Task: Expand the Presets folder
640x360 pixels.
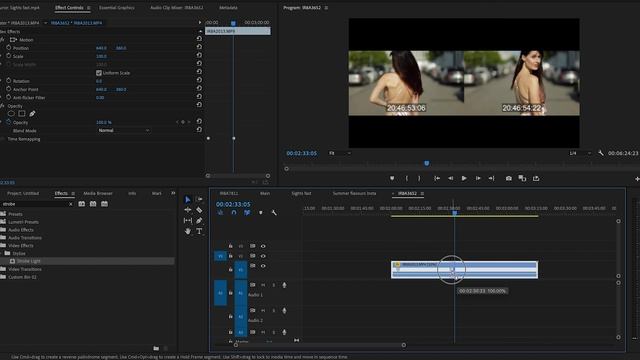Action: pos(3,214)
